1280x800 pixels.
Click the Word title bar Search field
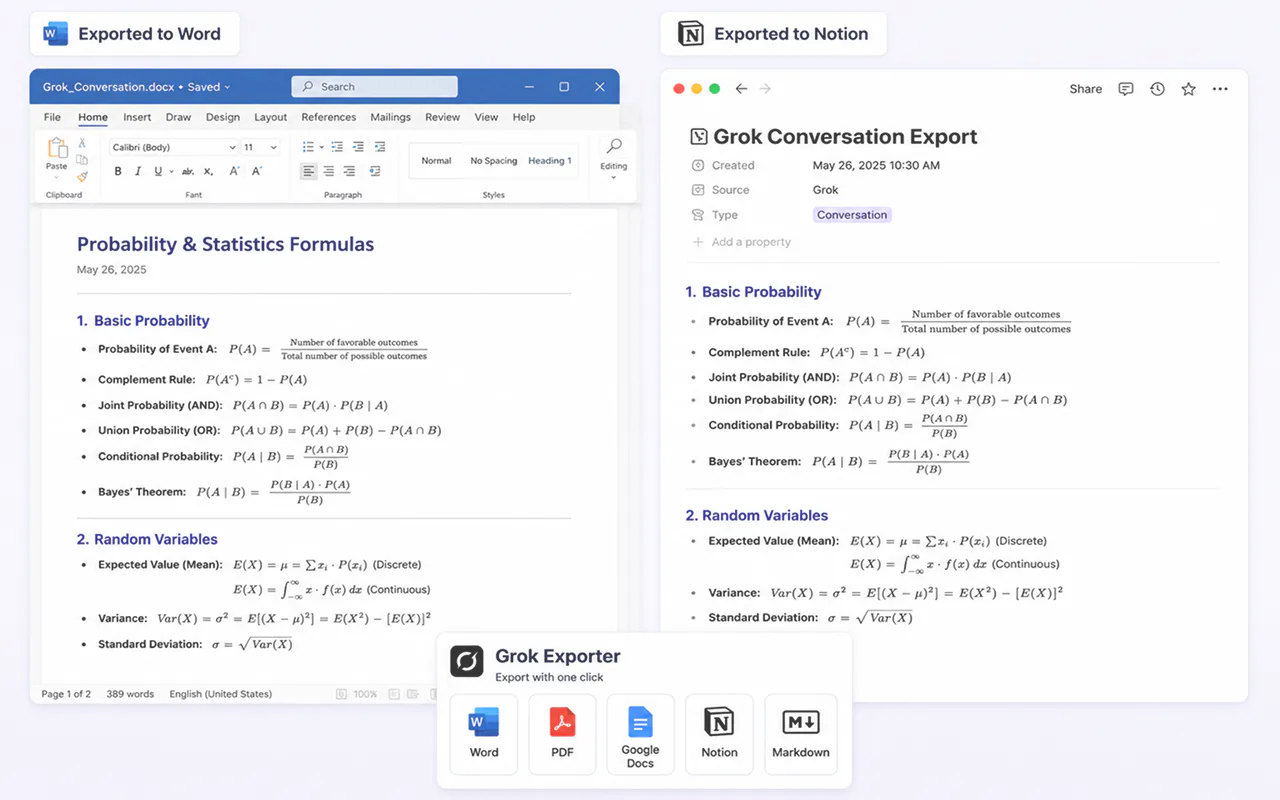pyautogui.click(x=375, y=87)
